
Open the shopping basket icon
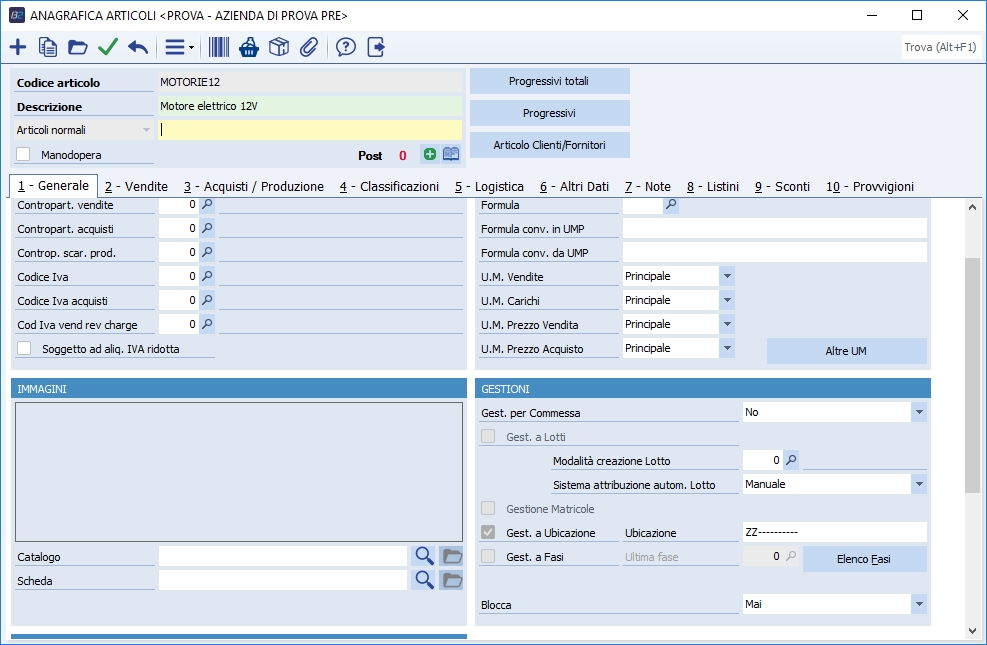(x=249, y=47)
